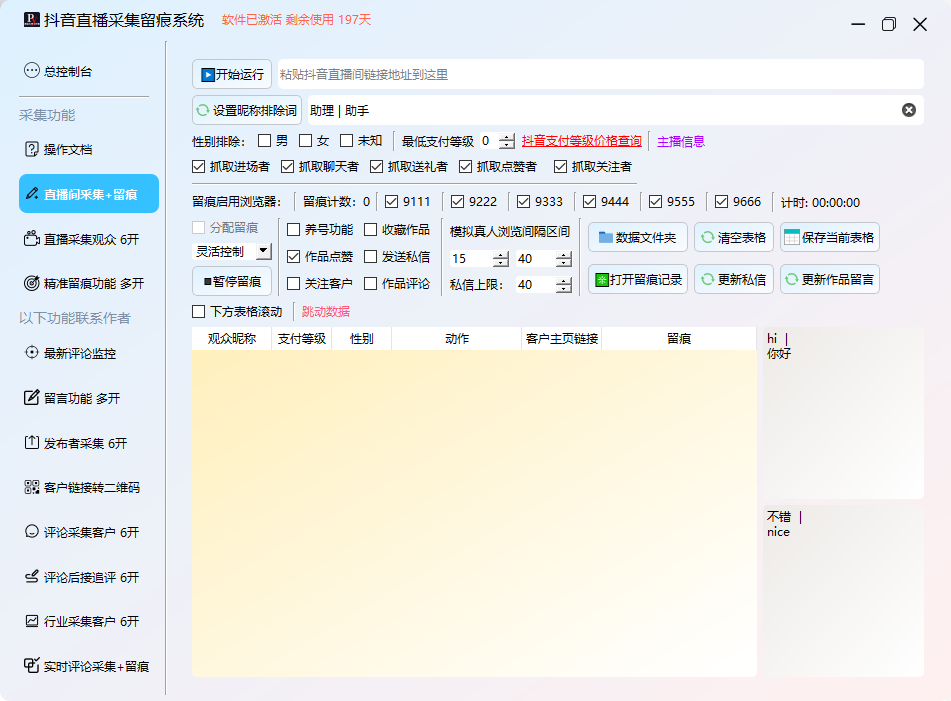This screenshot has height=701, width=951.
Task: Enable 下方表格滚动 checkbox
Action: [x=198, y=311]
